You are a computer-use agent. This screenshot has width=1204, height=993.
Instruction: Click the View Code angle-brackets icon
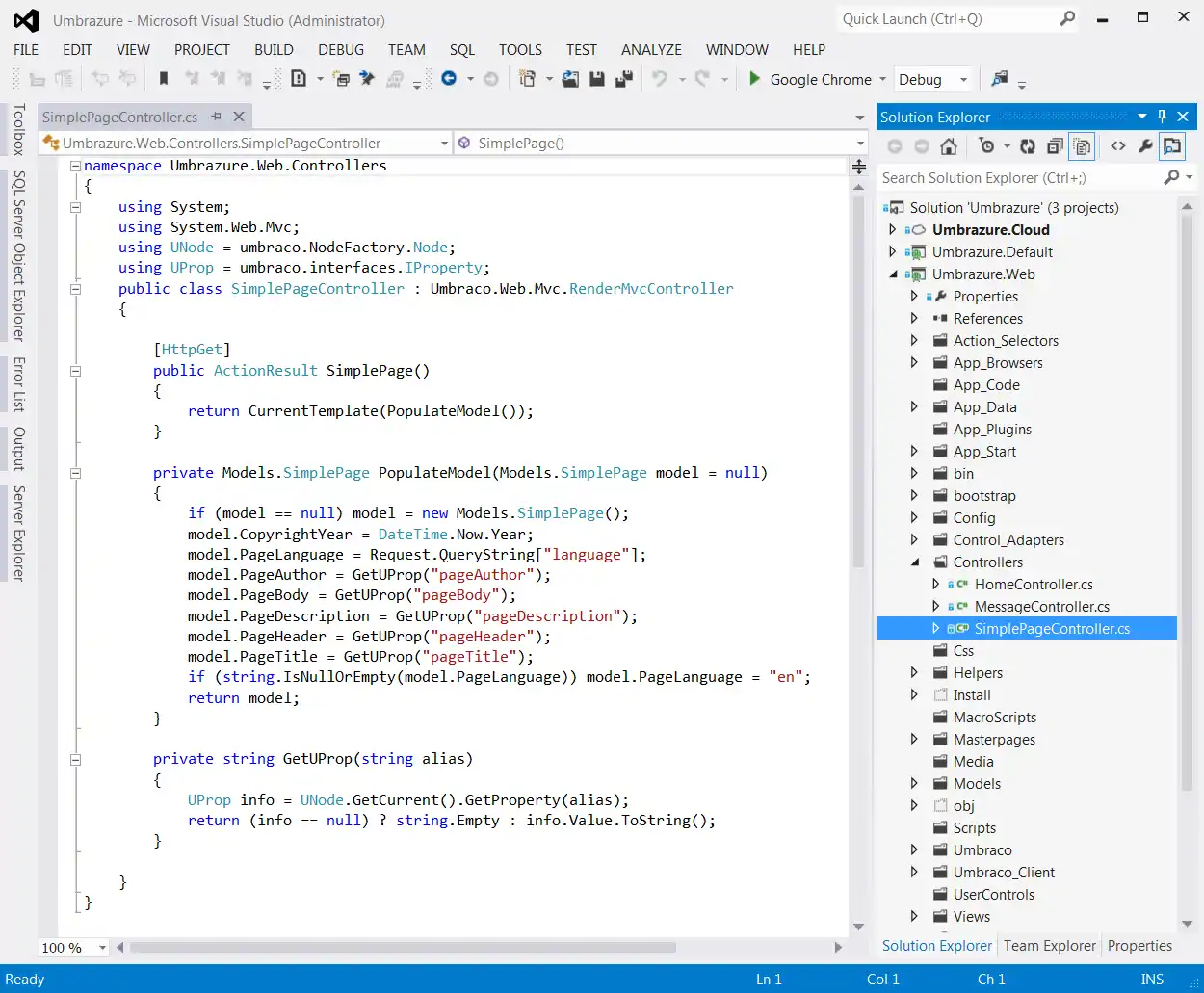pos(1118,146)
